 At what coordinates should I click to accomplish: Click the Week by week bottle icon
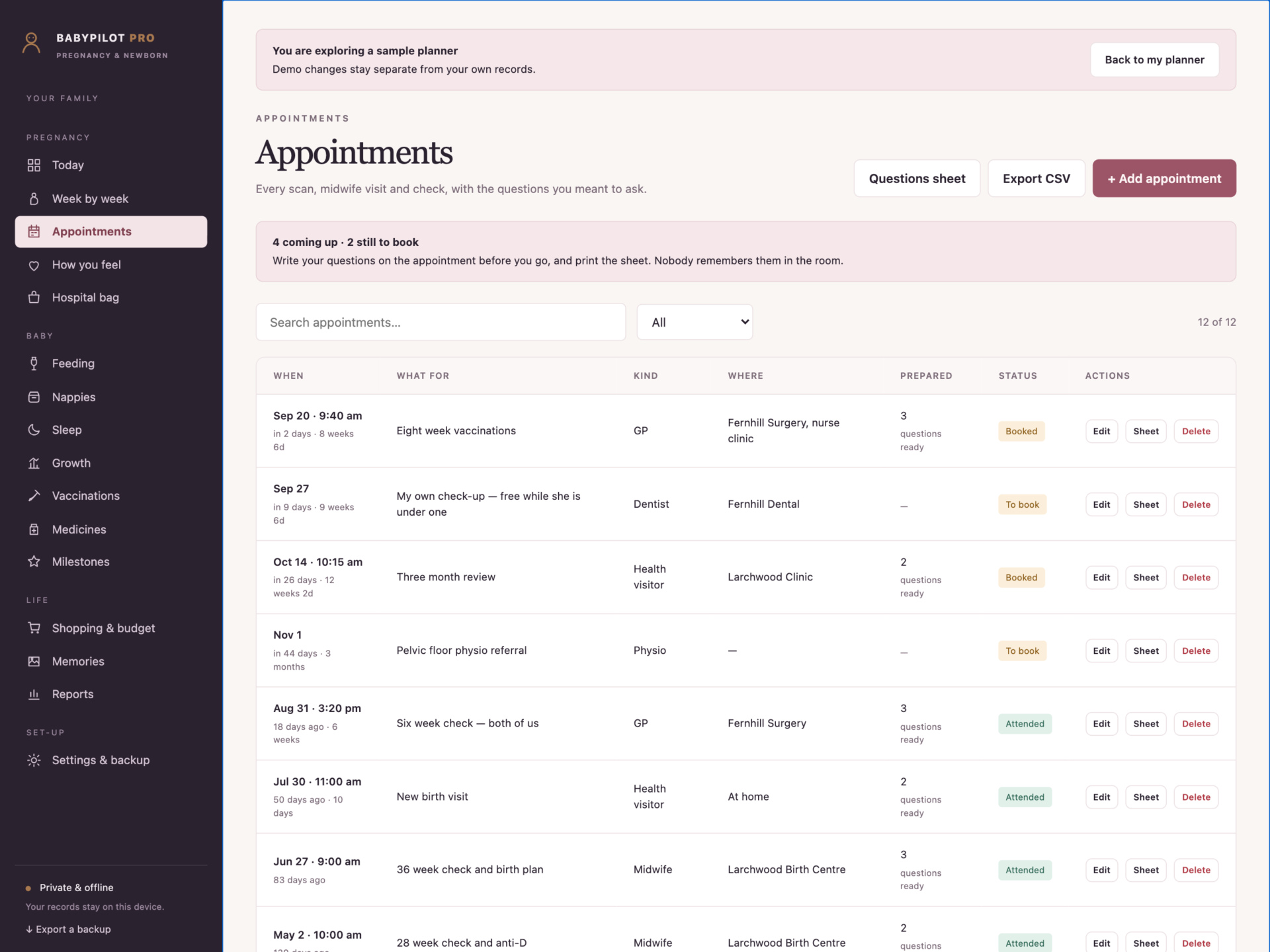[x=34, y=199]
